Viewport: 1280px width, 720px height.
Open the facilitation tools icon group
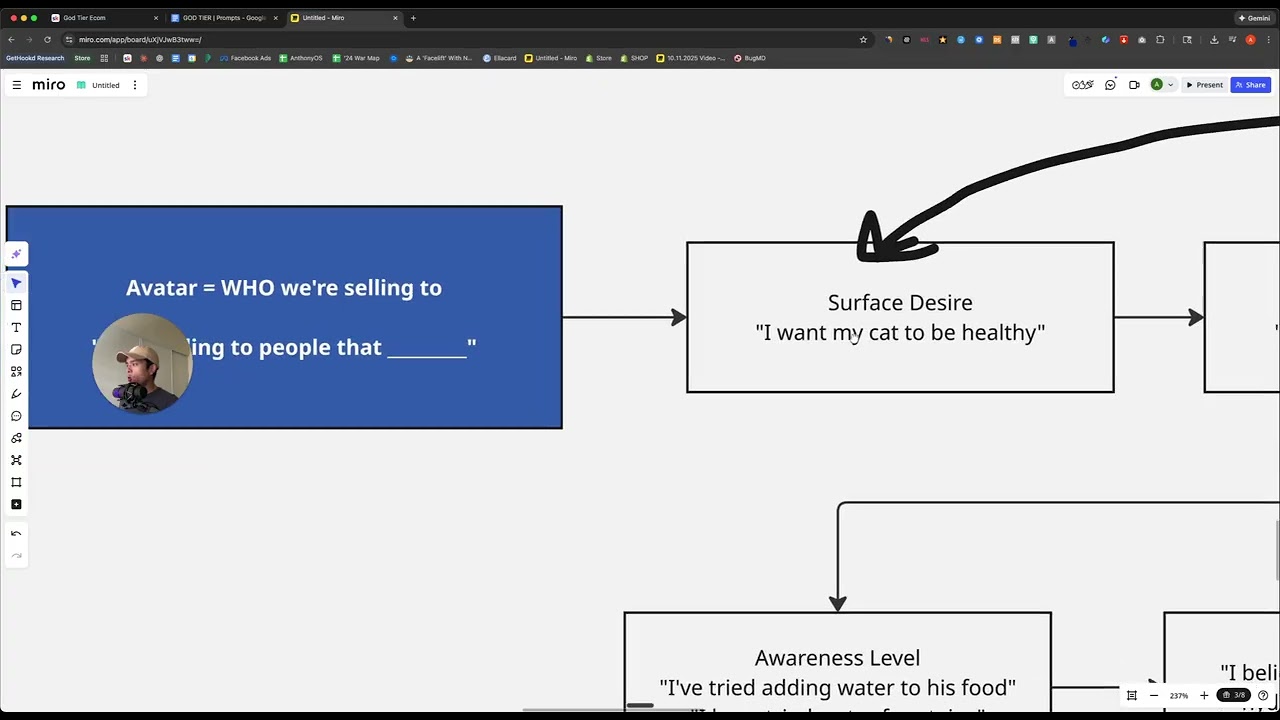1082,85
